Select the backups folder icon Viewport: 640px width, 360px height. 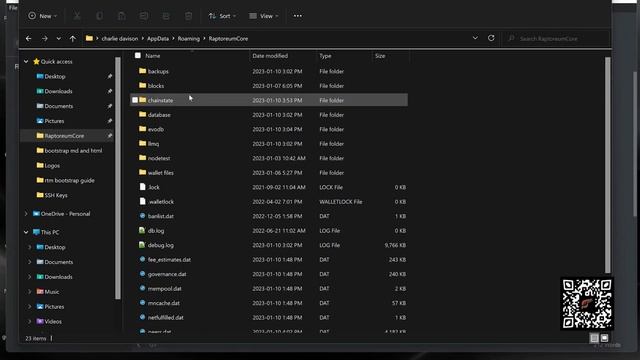[x=142, y=71]
